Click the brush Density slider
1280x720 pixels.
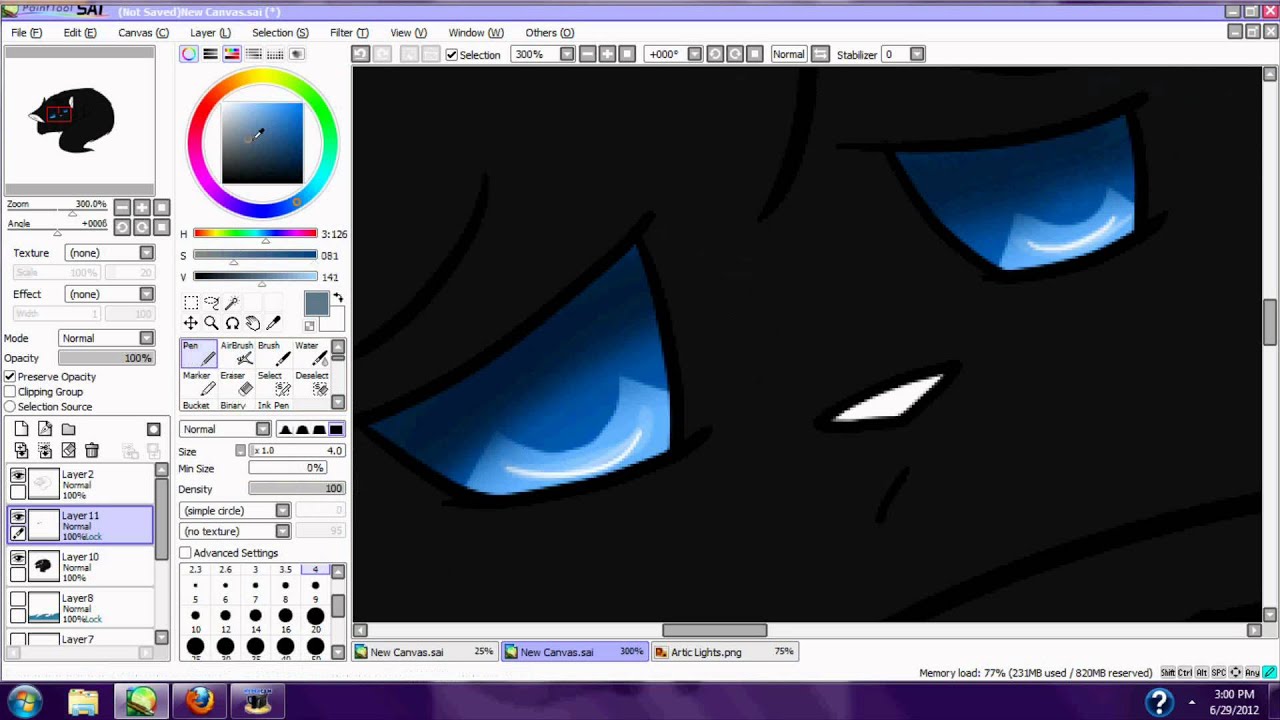pos(296,489)
